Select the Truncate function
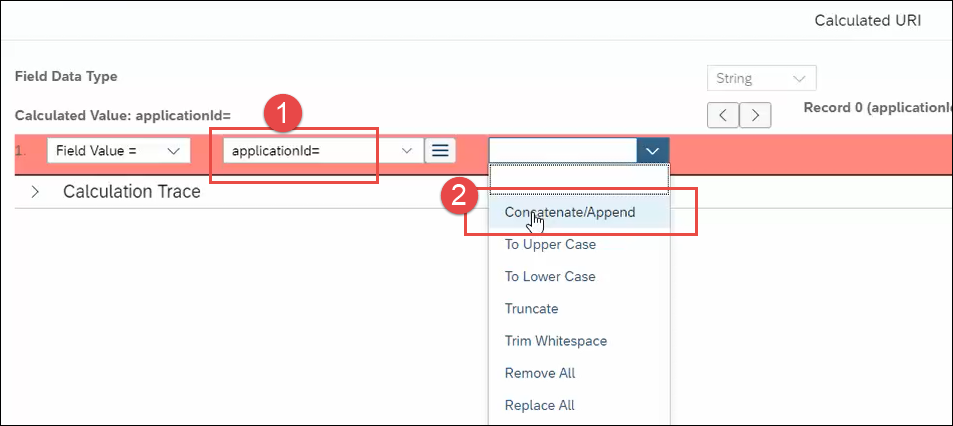Viewport: 953px width, 426px height. pyautogui.click(x=531, y=308)
